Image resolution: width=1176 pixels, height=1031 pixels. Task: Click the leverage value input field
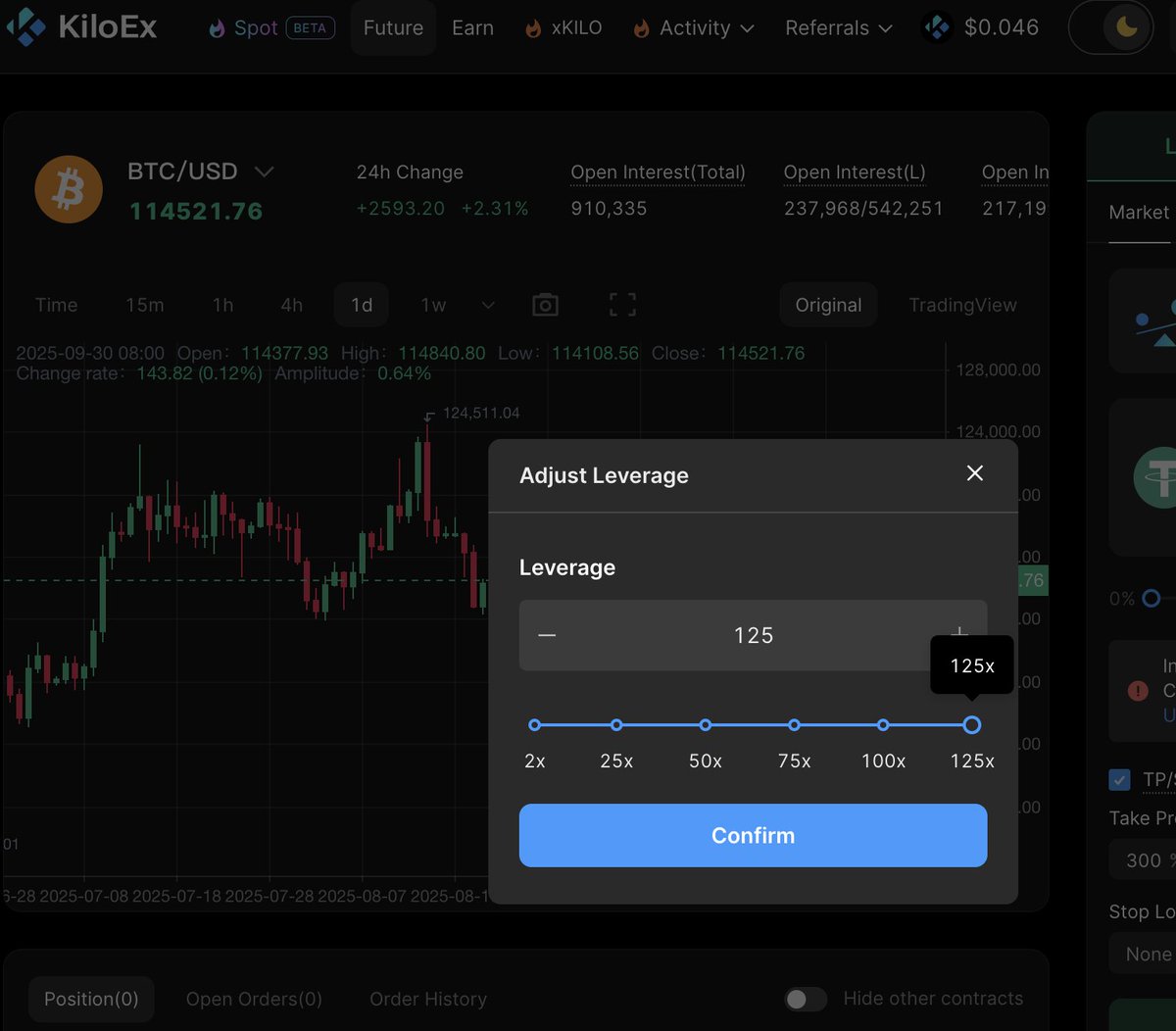(753, 635)
